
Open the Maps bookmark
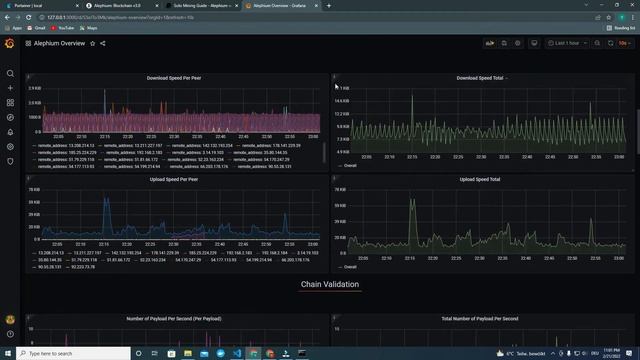[89, 28]
